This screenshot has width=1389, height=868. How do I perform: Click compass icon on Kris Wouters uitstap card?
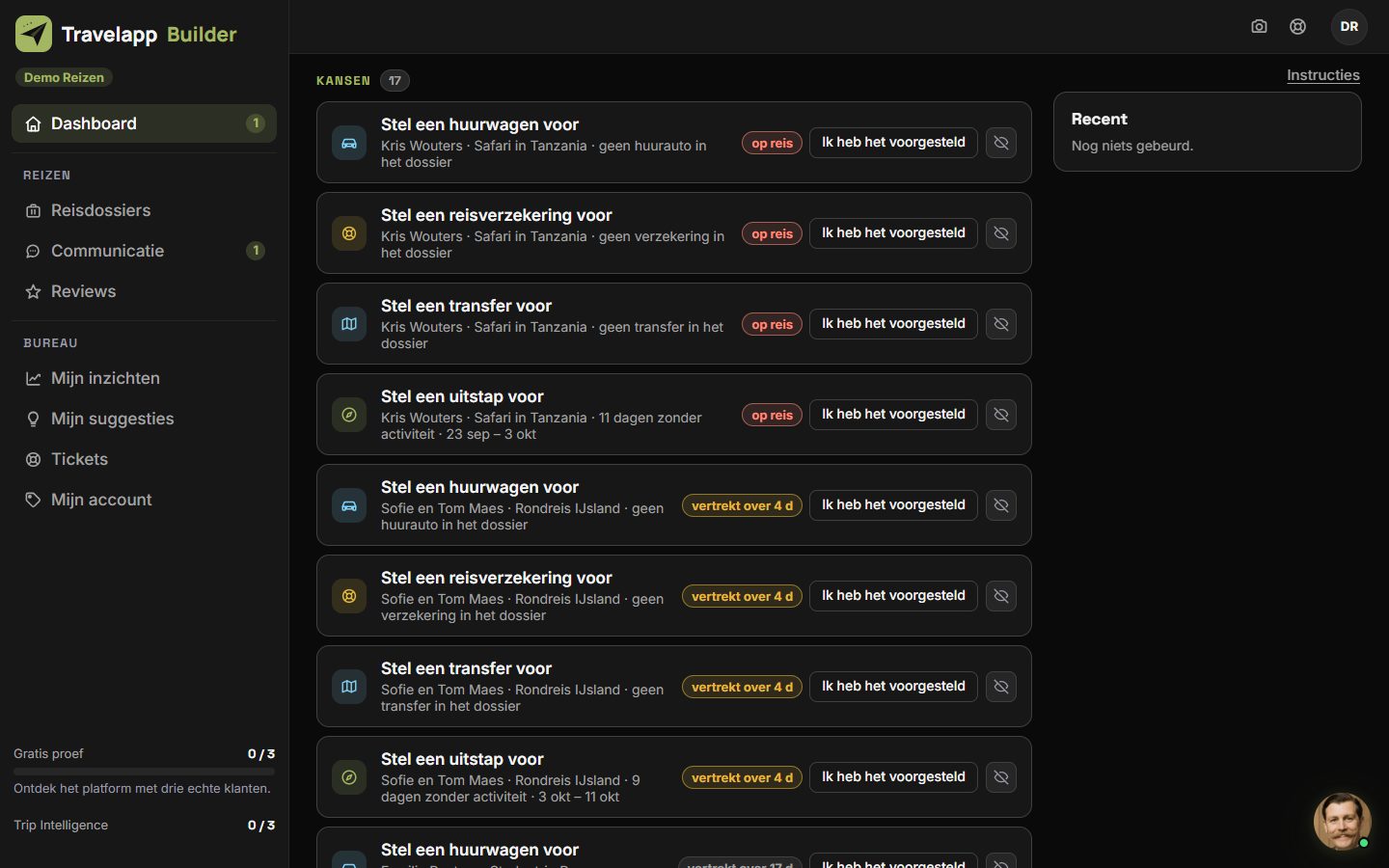pyautogui.click(x=349, y=415)
